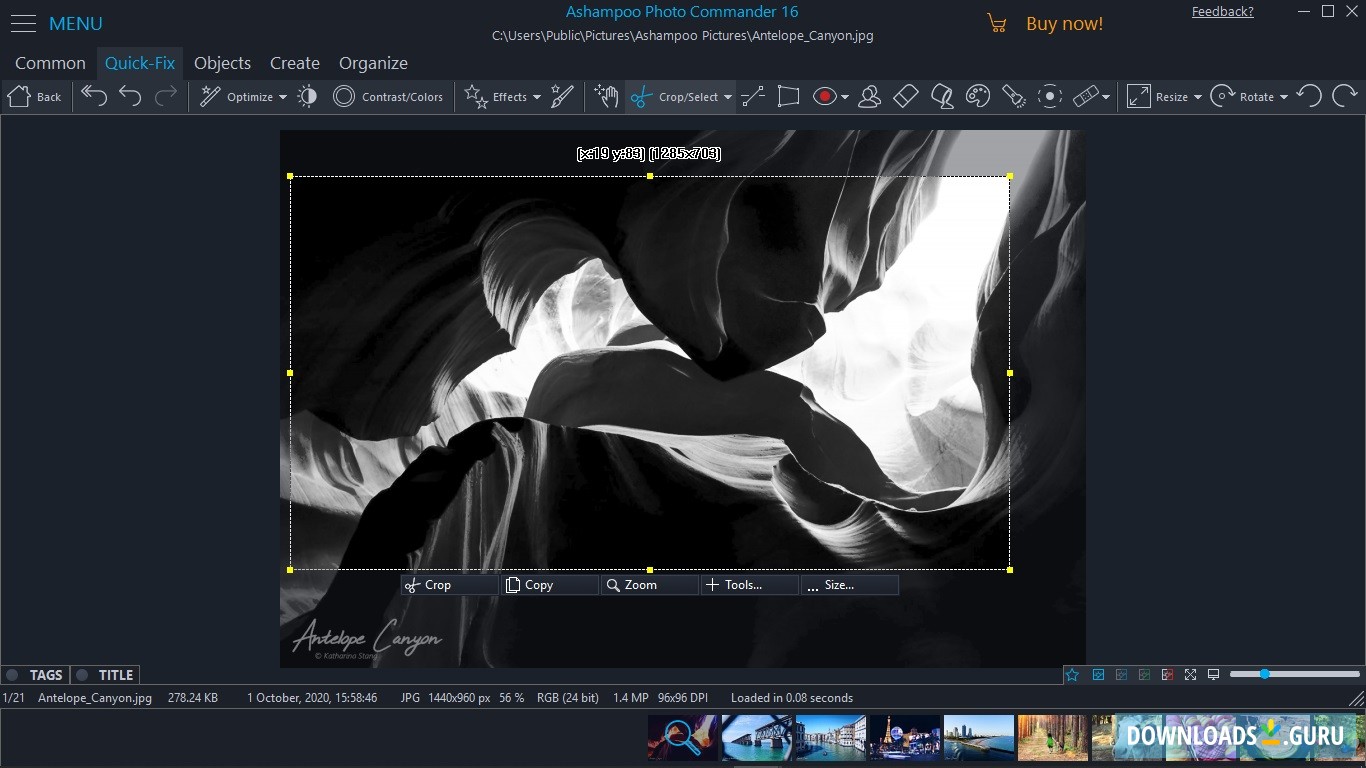1366x768 pixels.
Task: Select the dotted circle focus tool
Action: pyautogui.click(x=1049, y=96)
